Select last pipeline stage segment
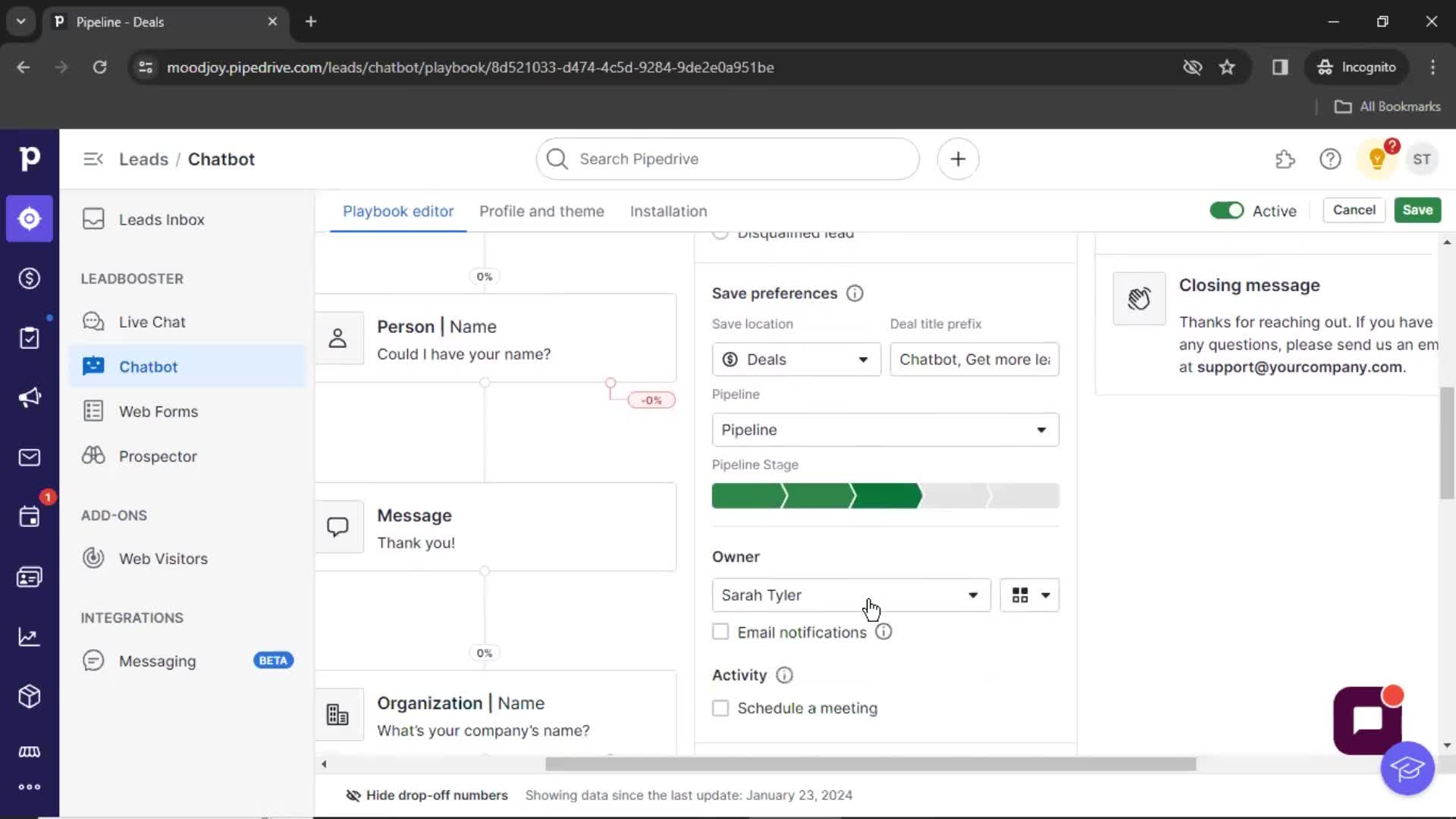This screenshot has height=819, width=1456. pos(1025,496)
